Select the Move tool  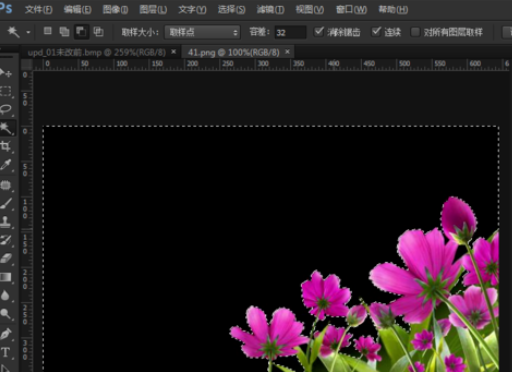pyautogui.click(x=6, y=73)
